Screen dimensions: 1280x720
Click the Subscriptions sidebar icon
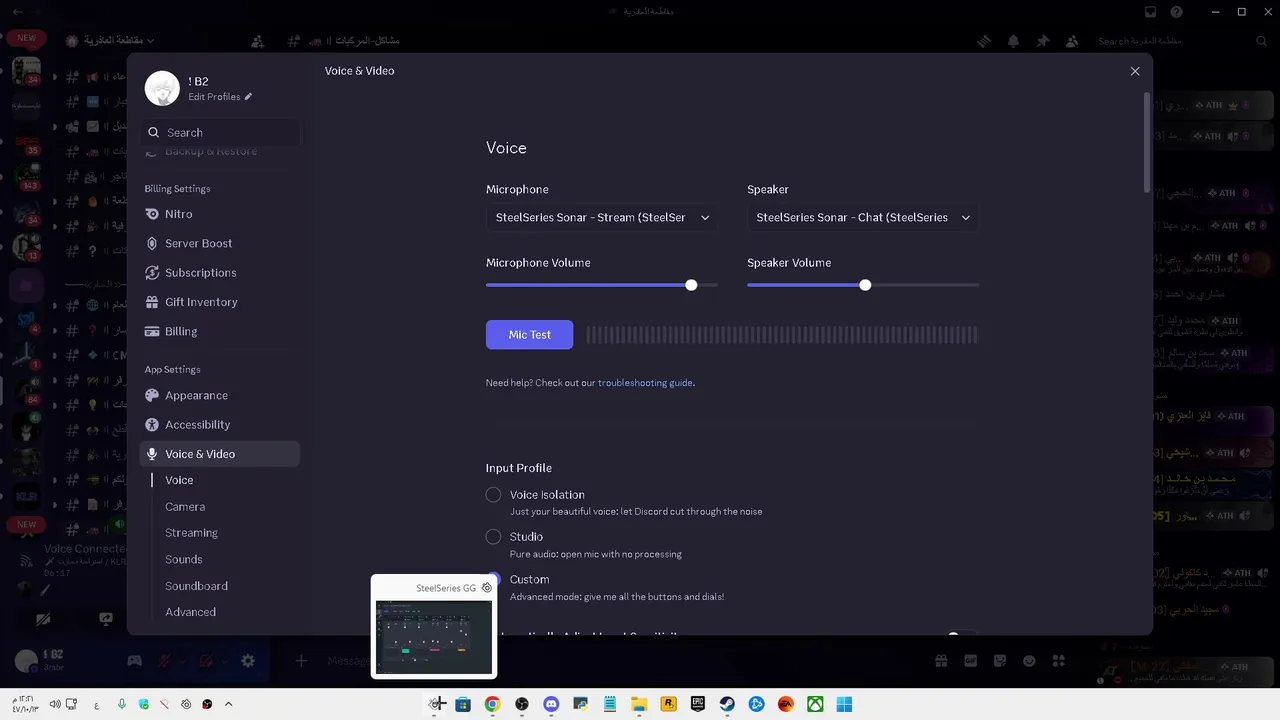(152, 272)
